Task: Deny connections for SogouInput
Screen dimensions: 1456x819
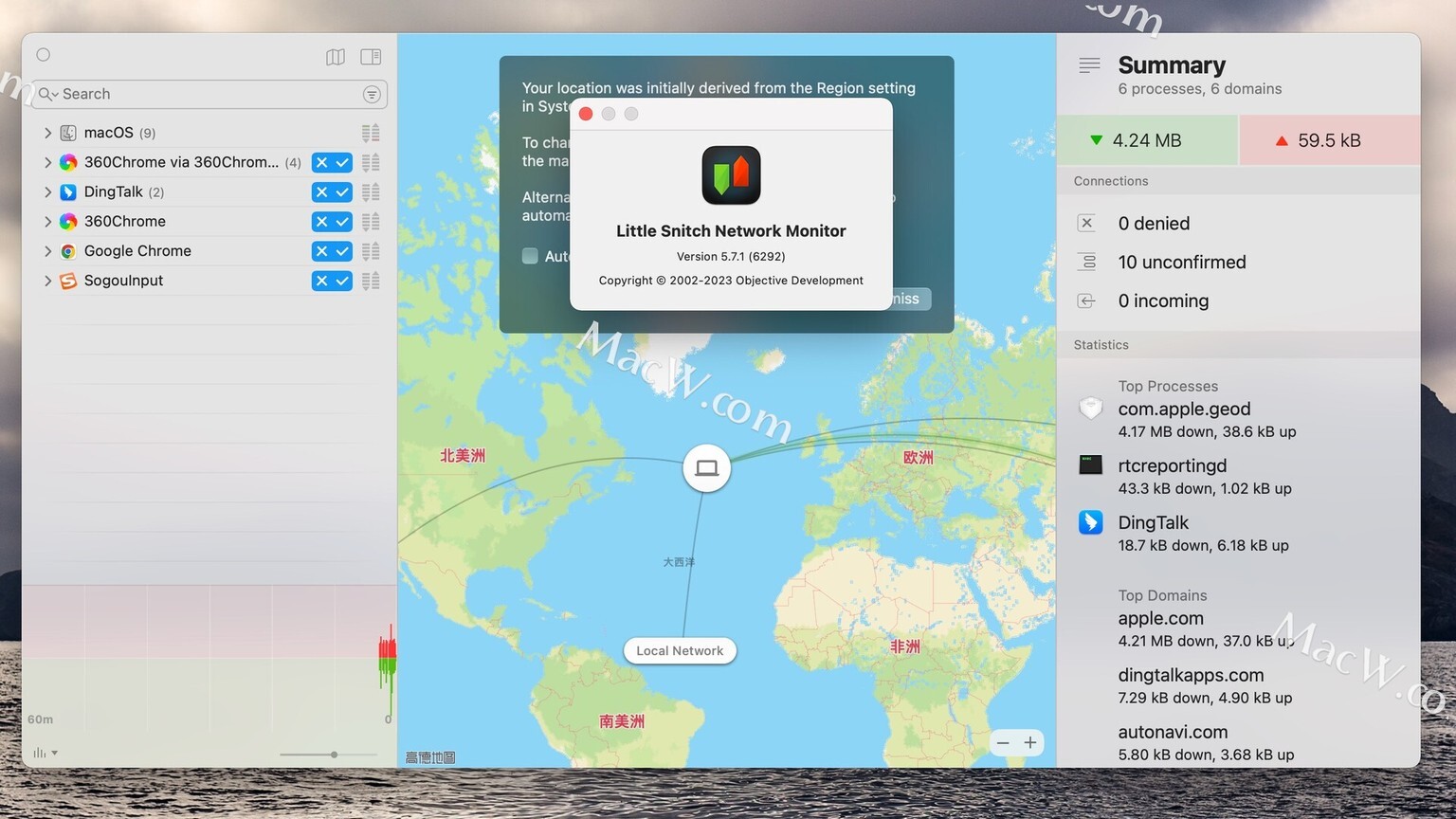Action: (321, 281)
